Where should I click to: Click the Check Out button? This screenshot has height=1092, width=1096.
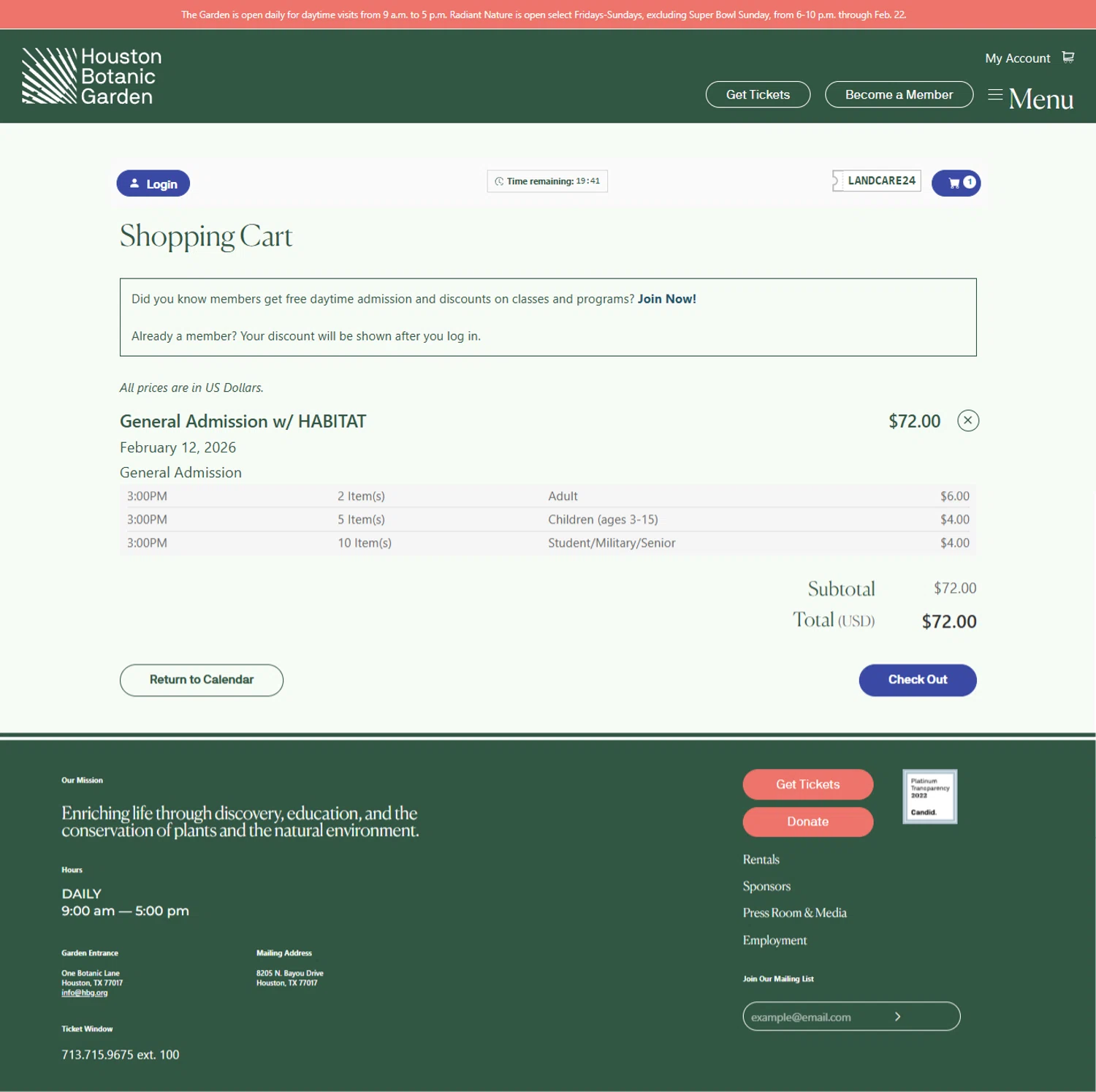918,680
